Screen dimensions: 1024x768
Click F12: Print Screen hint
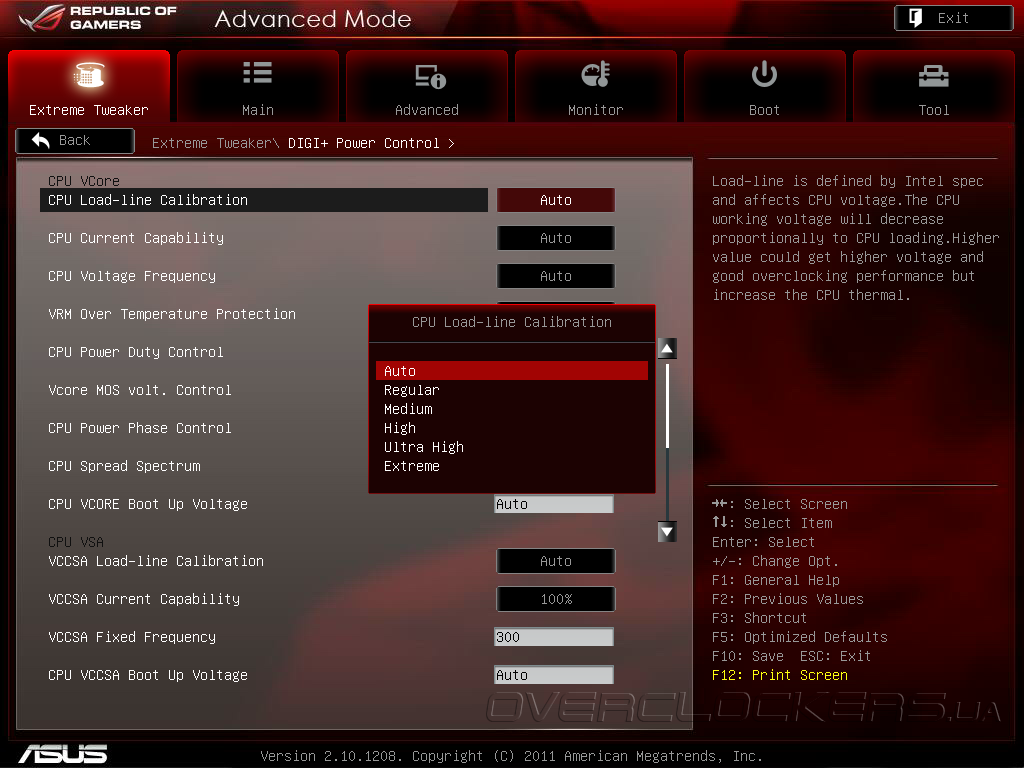pyautogui.click(x=780, y=675)
